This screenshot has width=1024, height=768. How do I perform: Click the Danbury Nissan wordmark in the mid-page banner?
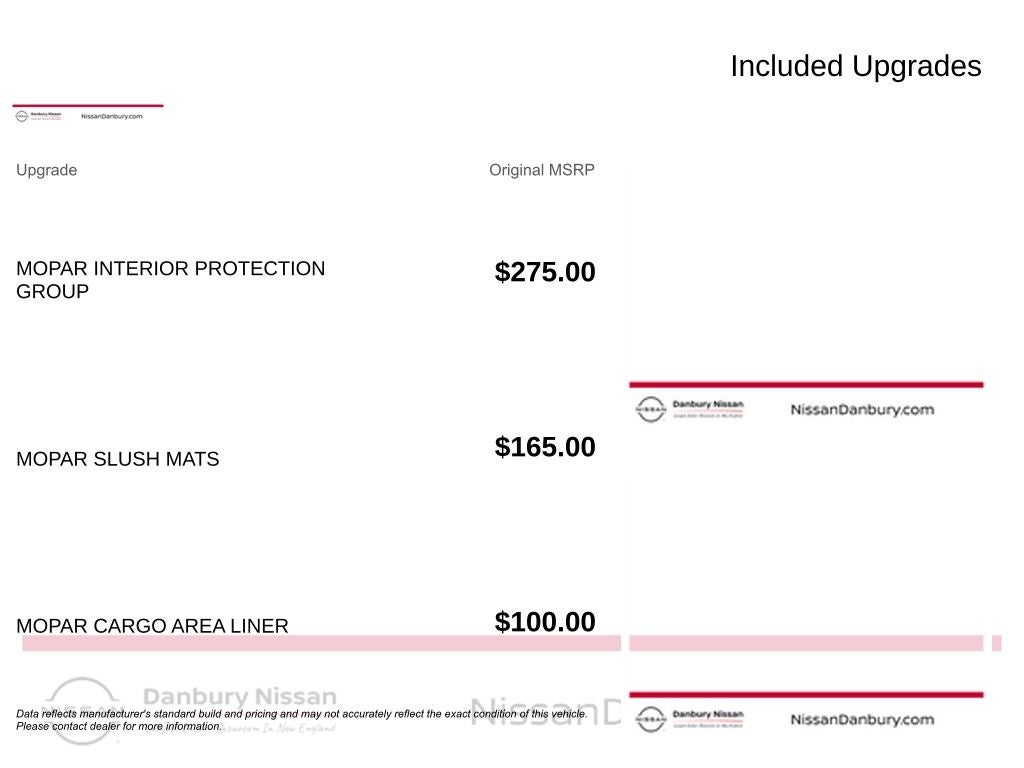708,406
